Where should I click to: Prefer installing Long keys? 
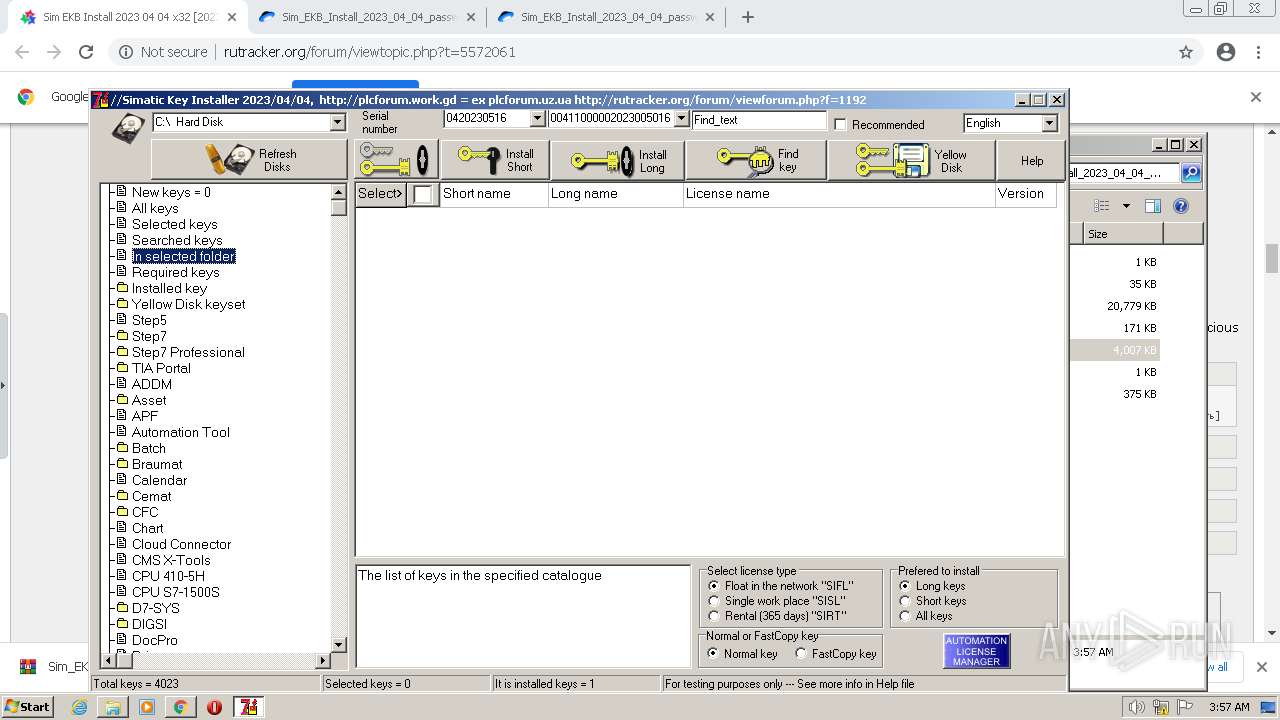click(905, 586)
